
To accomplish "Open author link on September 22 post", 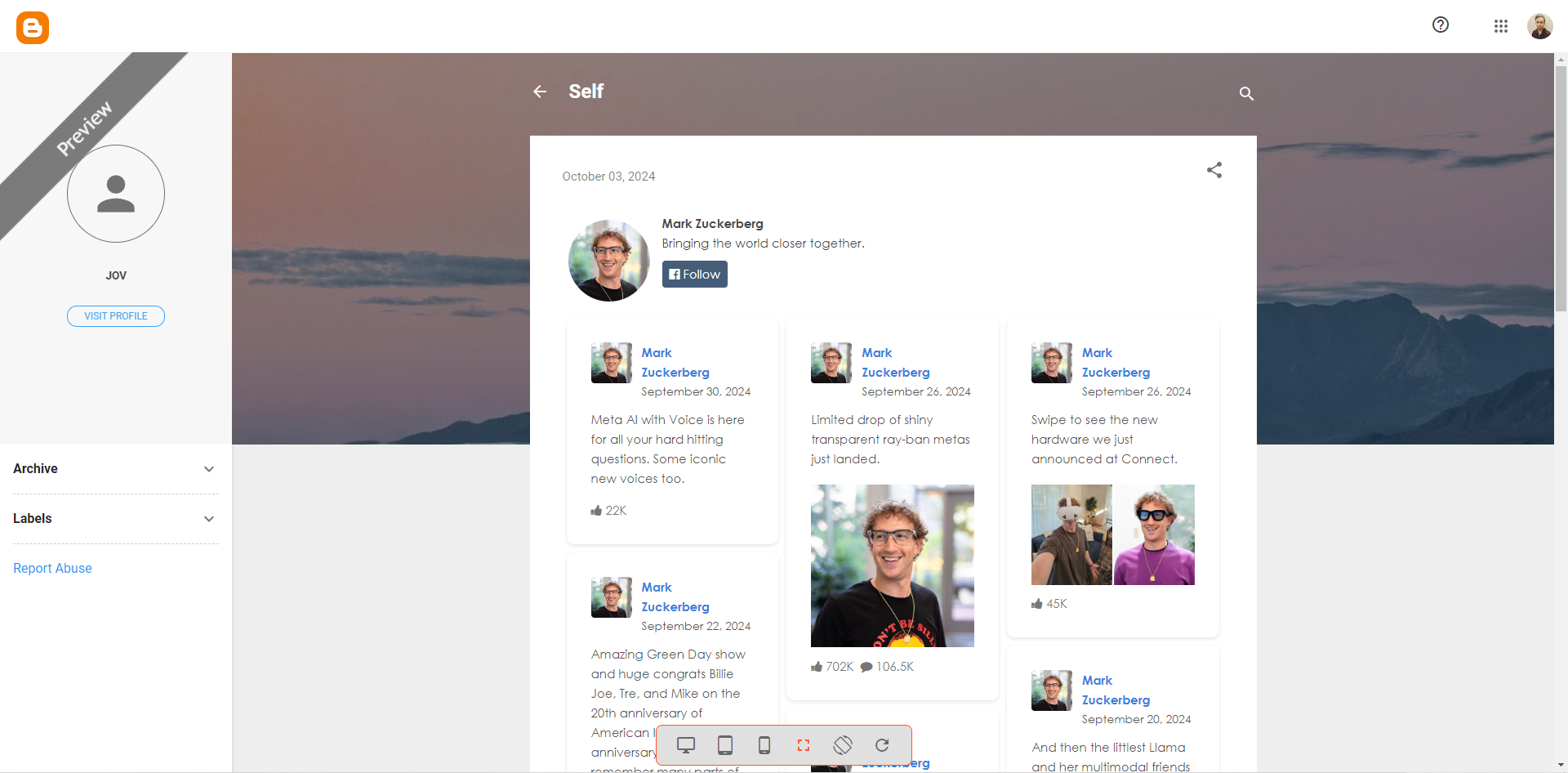I will point(675,597).
